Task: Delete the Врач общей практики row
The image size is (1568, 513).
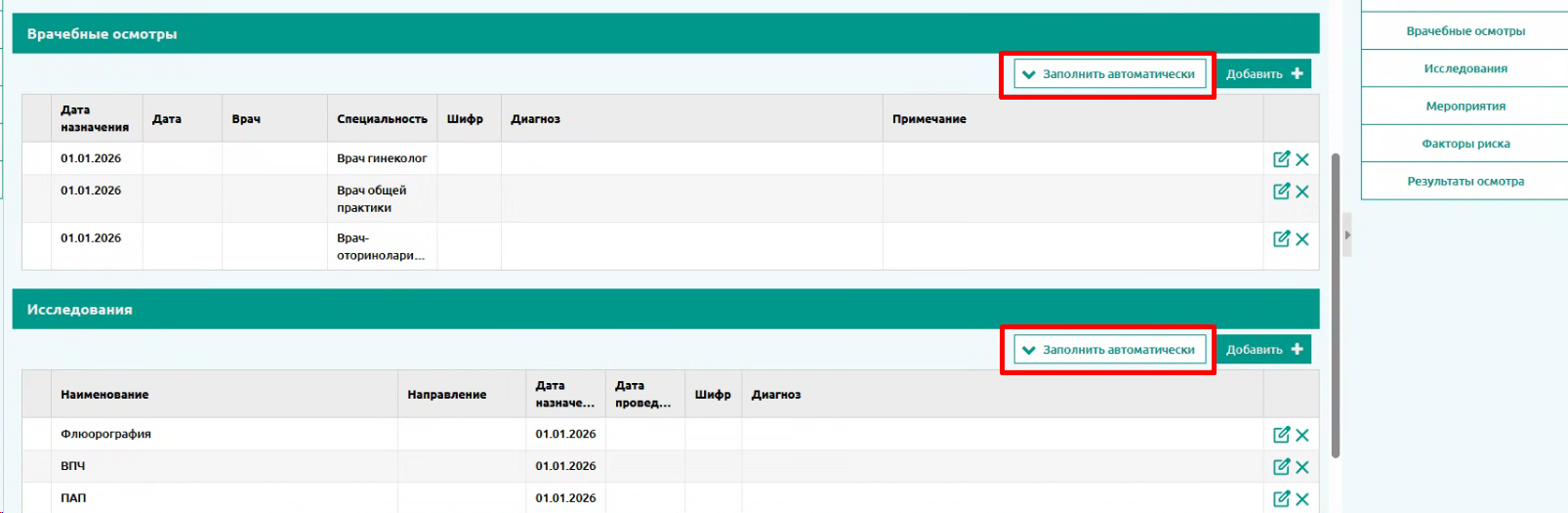Action: coord(1302,192)
